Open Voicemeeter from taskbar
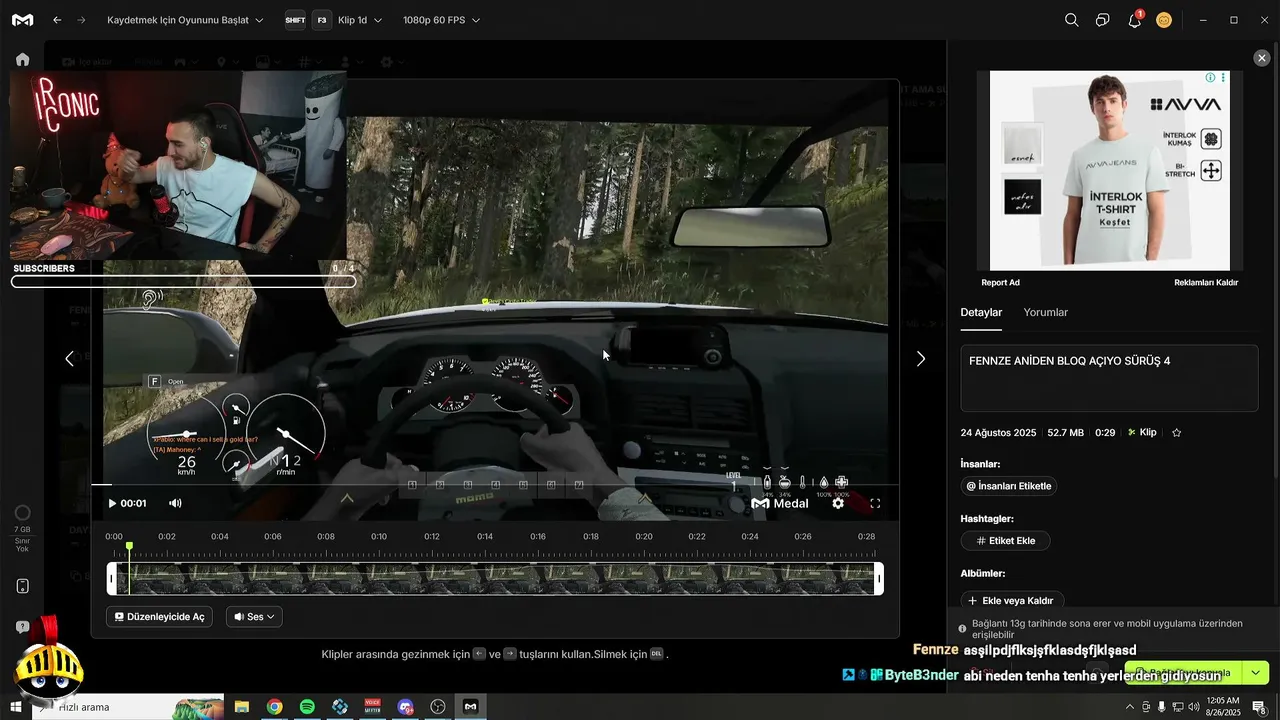The height and width of the screenshot is (720, 1280). (373, 707)
